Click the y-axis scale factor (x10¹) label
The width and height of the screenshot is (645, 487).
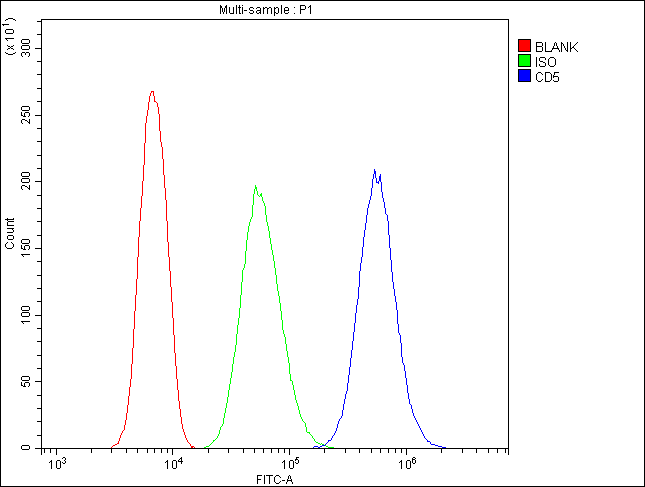(9, 36)
